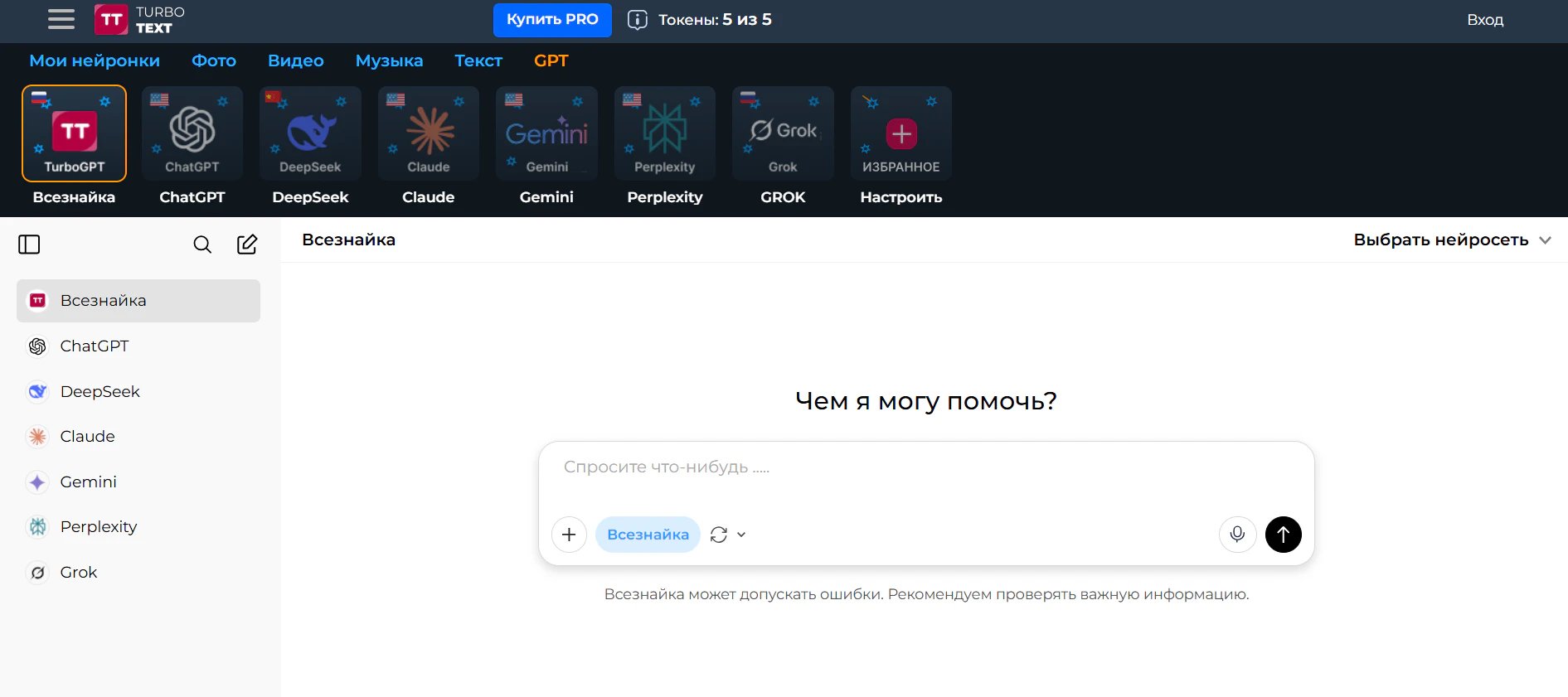Select the Gemini model card

pos(546,133)
